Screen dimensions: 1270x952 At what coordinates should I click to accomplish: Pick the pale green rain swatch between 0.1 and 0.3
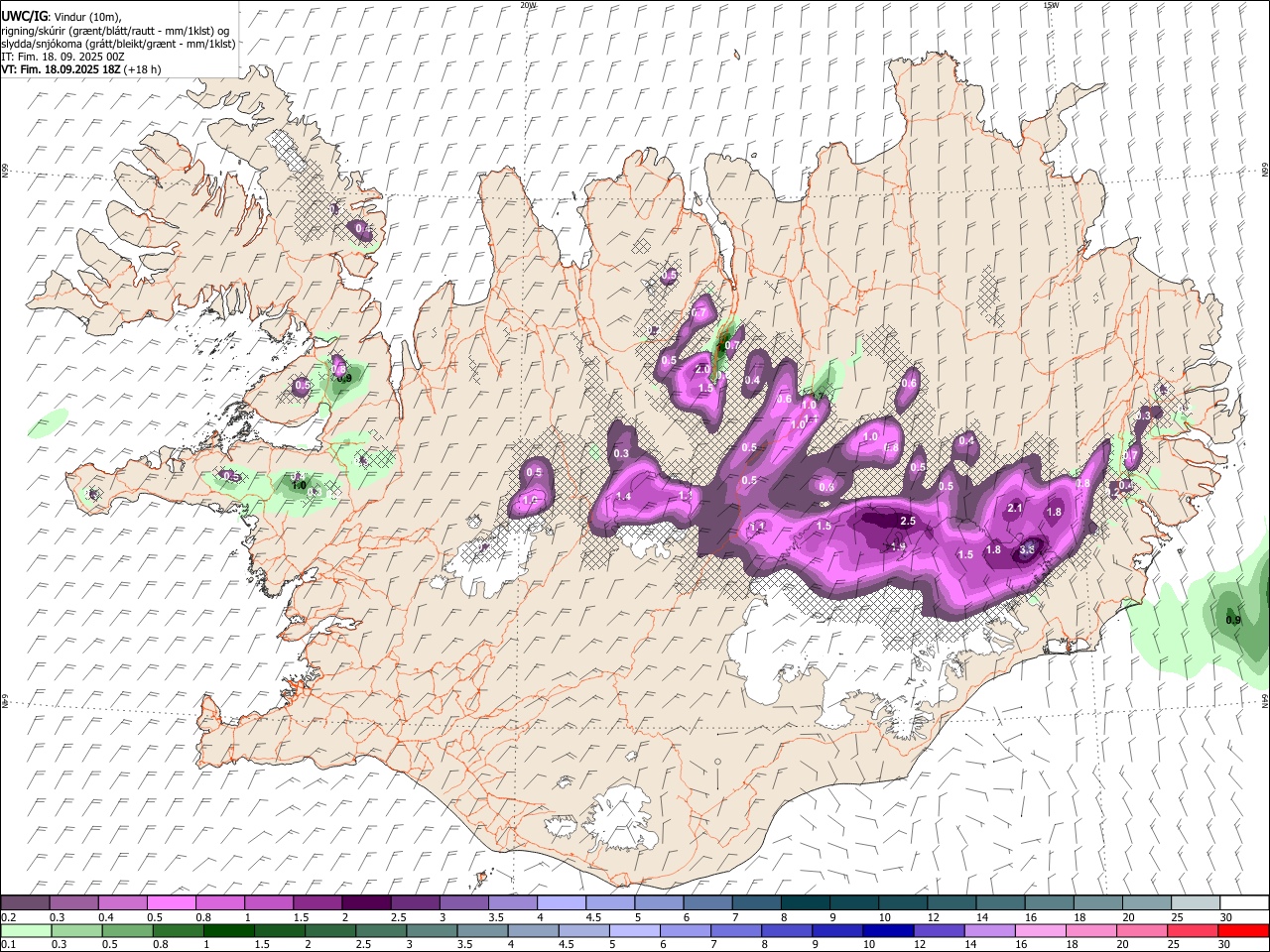(x=26, y=930)
